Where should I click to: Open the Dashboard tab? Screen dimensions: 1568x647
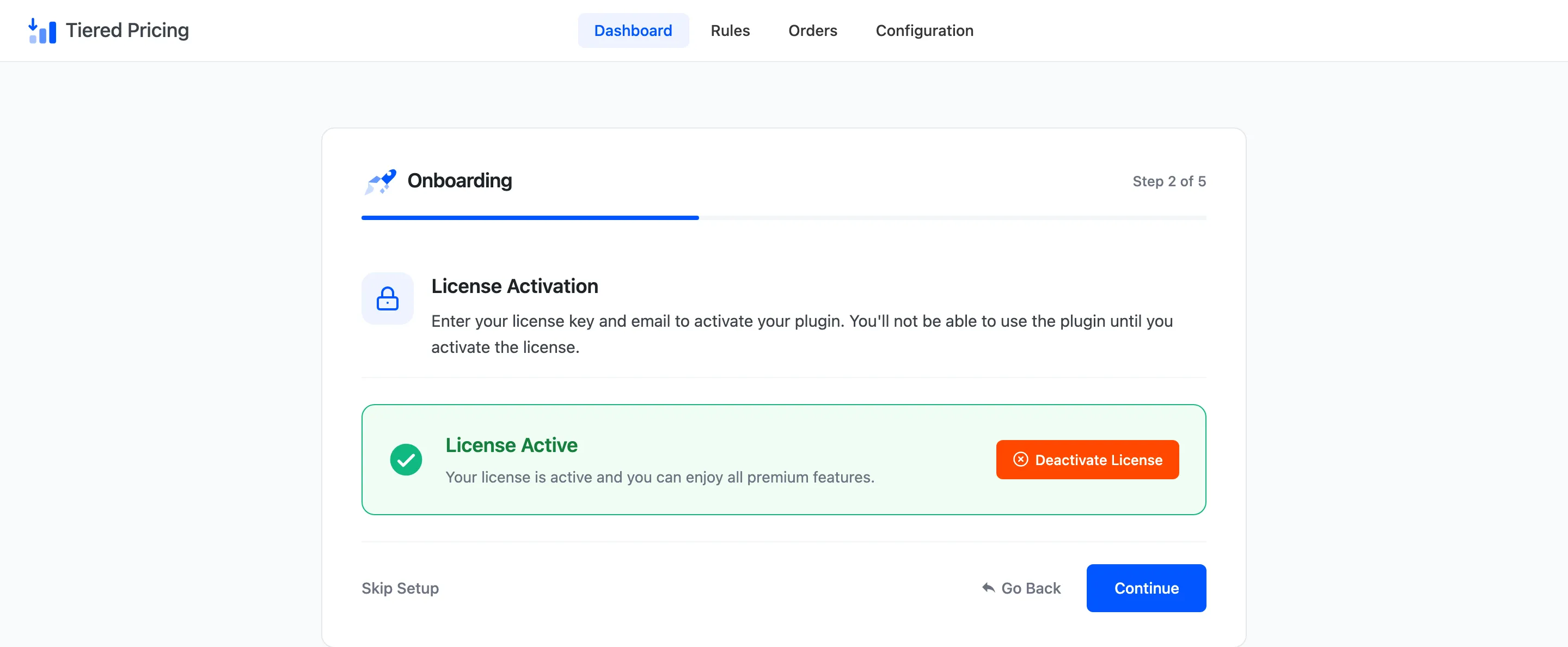click(633, 30)
